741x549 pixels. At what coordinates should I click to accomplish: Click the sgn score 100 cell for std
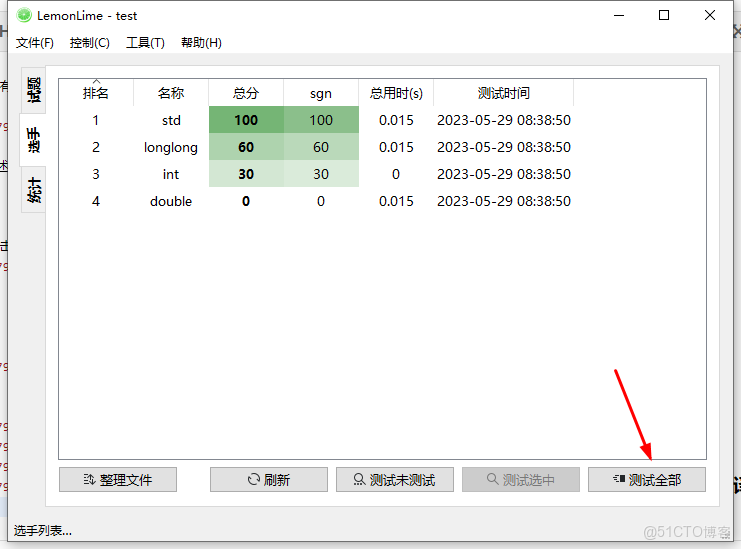coord(321,120)
